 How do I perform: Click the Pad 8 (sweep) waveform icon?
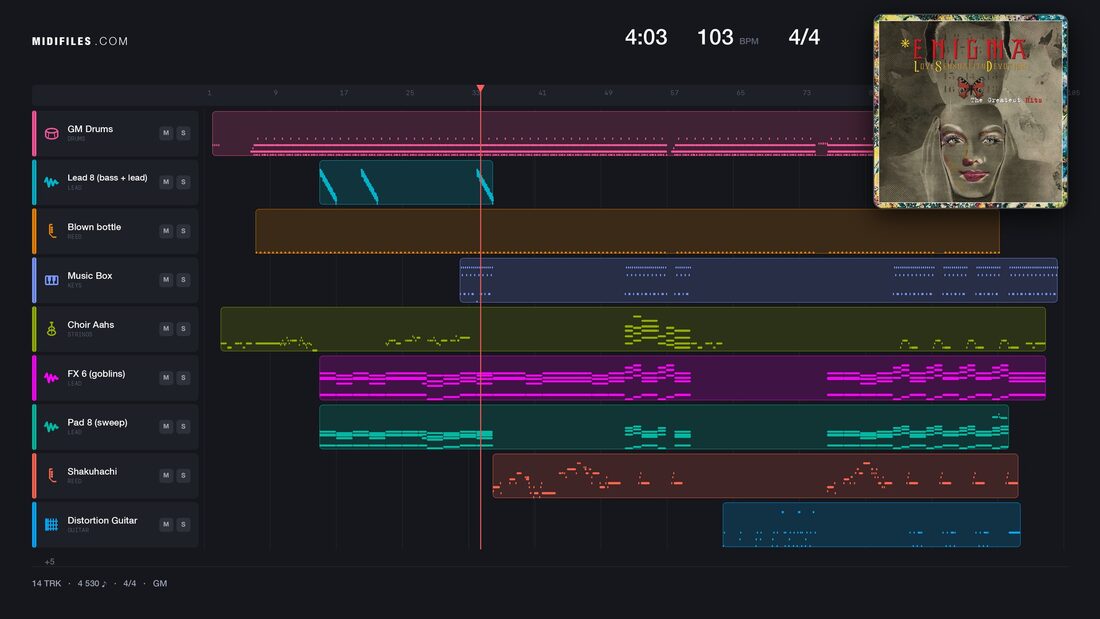(51, 427)
